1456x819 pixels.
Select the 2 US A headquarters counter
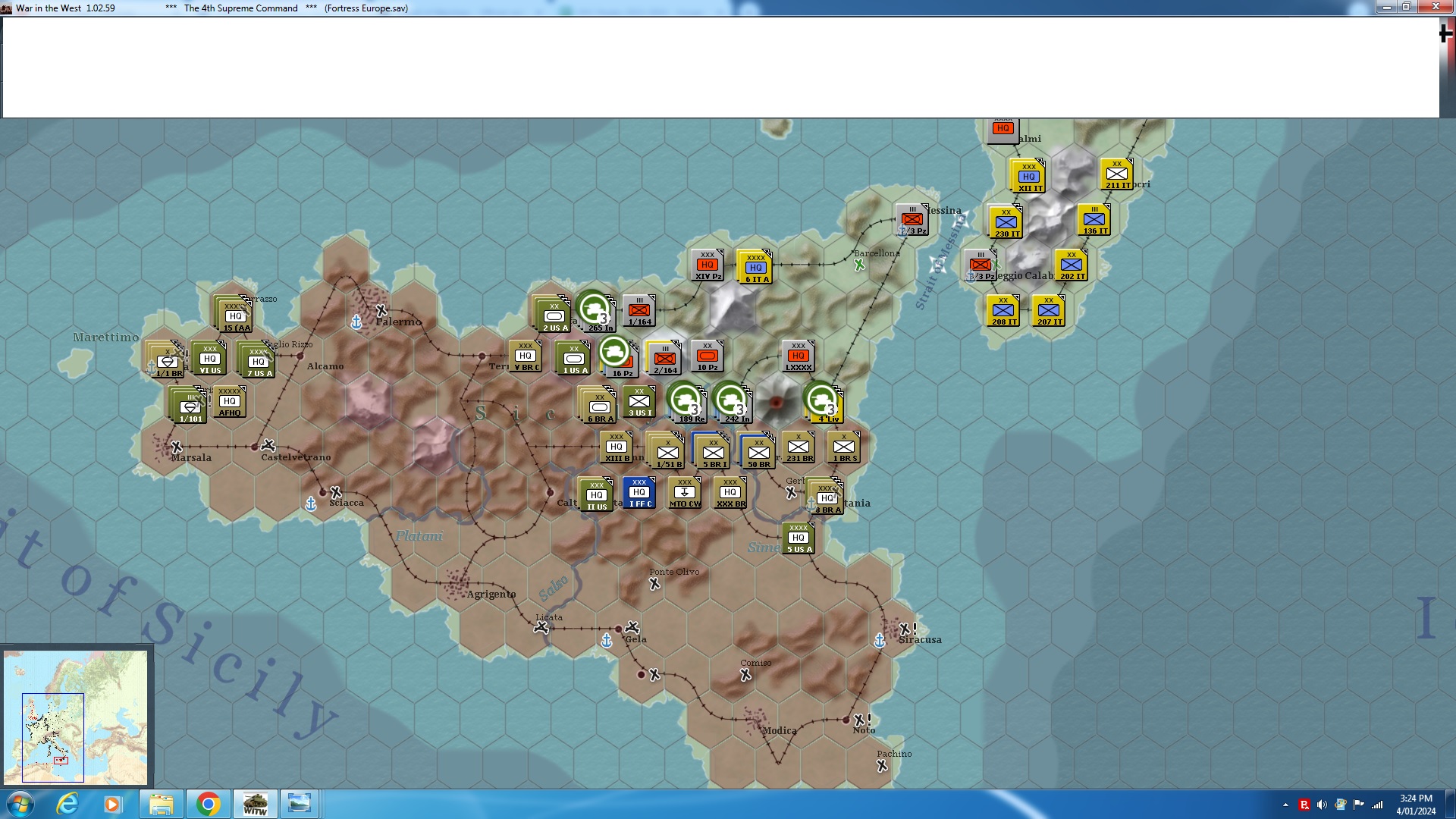tap(553, 315)
